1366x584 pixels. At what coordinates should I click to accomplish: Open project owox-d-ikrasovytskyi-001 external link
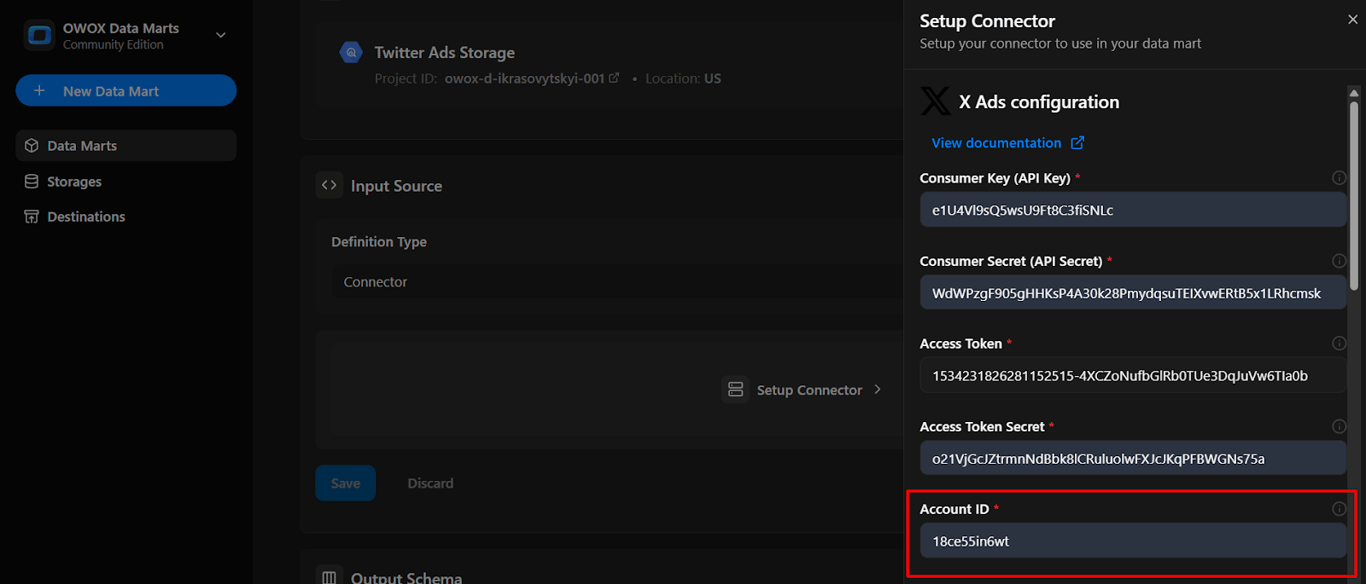point(614,78)
